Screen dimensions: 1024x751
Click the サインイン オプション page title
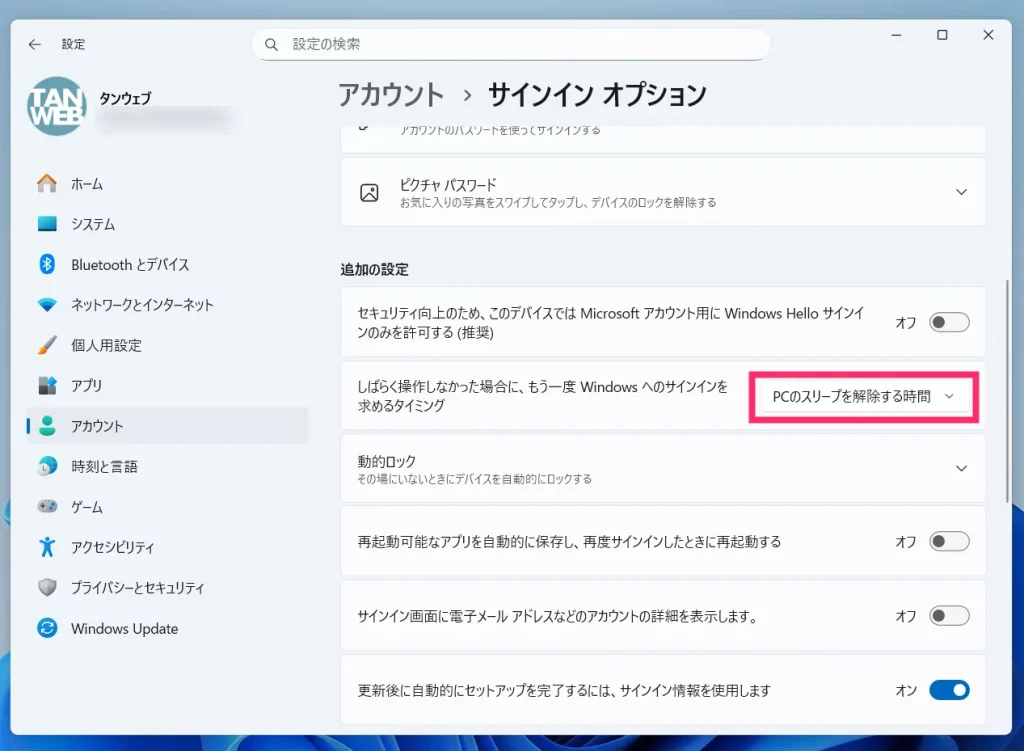(597, 95)
